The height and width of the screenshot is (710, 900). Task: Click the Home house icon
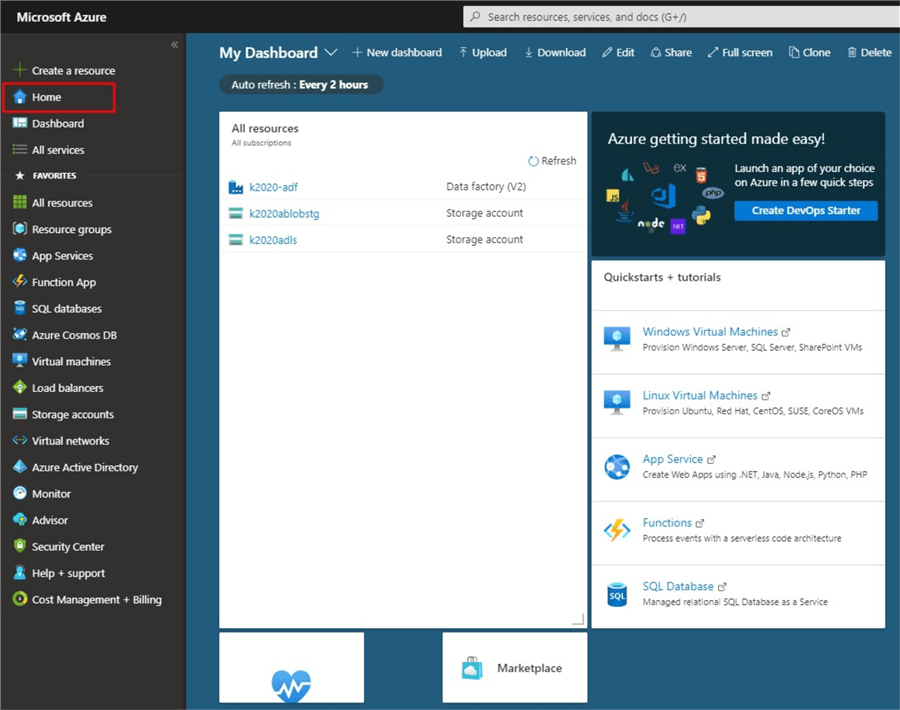coord(20,96)
